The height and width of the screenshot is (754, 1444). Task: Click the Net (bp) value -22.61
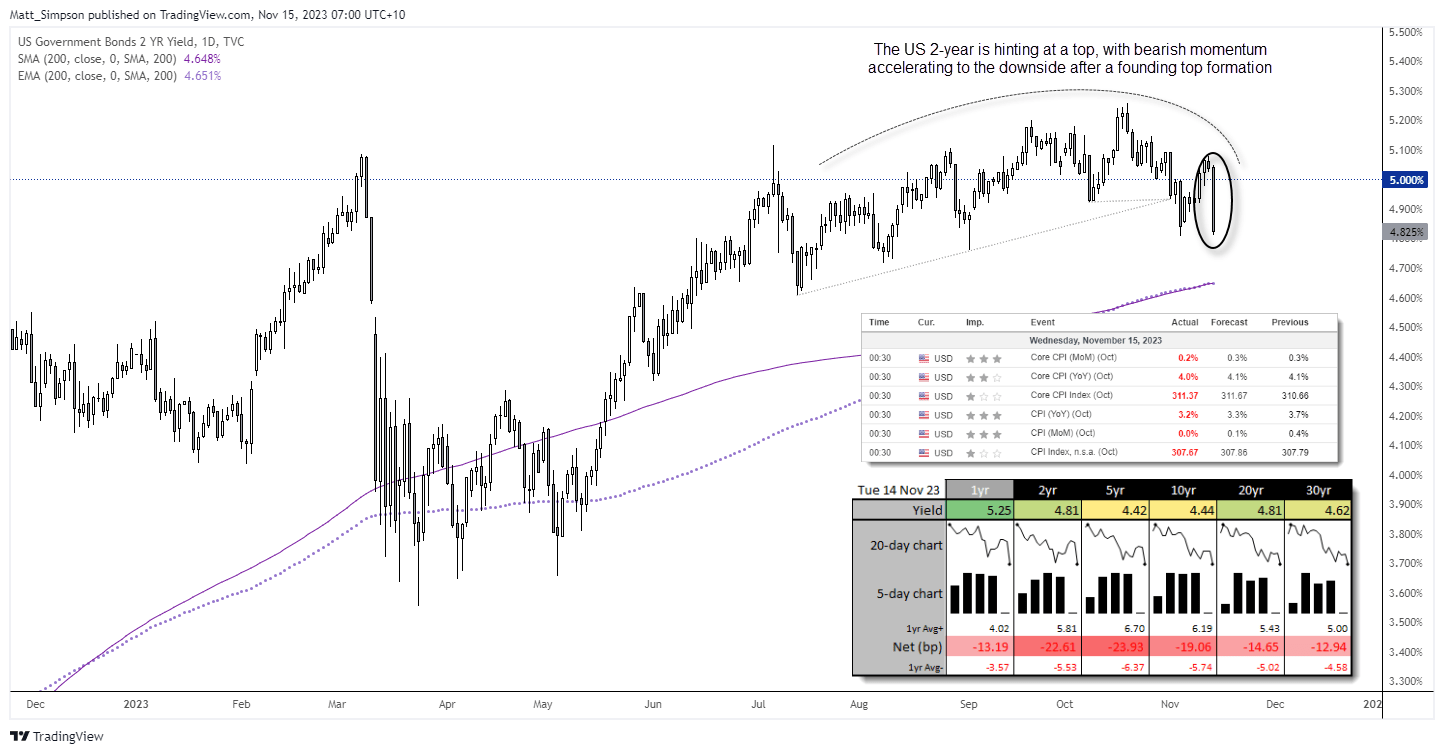(1047, 645)
